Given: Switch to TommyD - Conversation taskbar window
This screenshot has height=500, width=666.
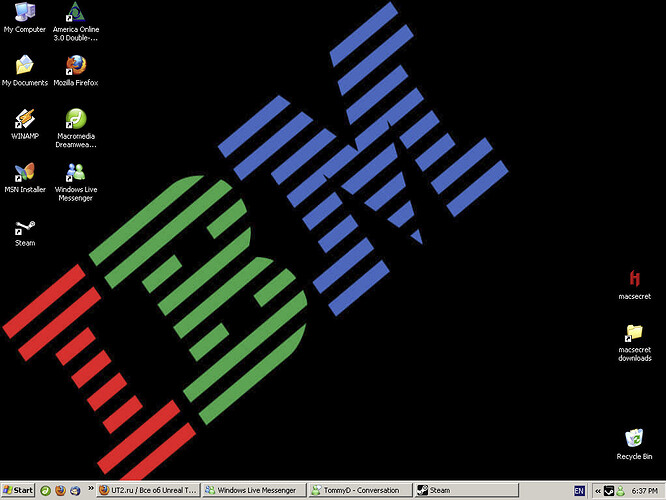Looking at the screenshot, I should (x=360, y=491).
